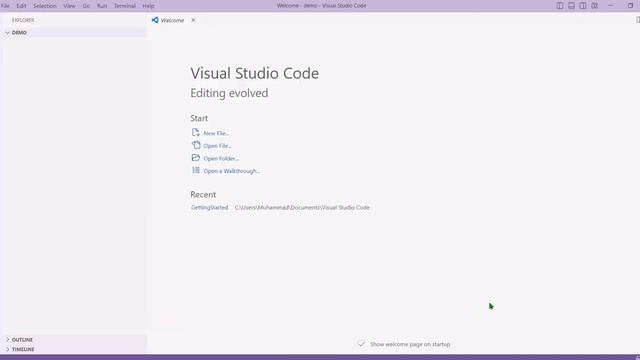Open the Terminal menu
This screenshot has width=640, height=360.
coord(124,6)
